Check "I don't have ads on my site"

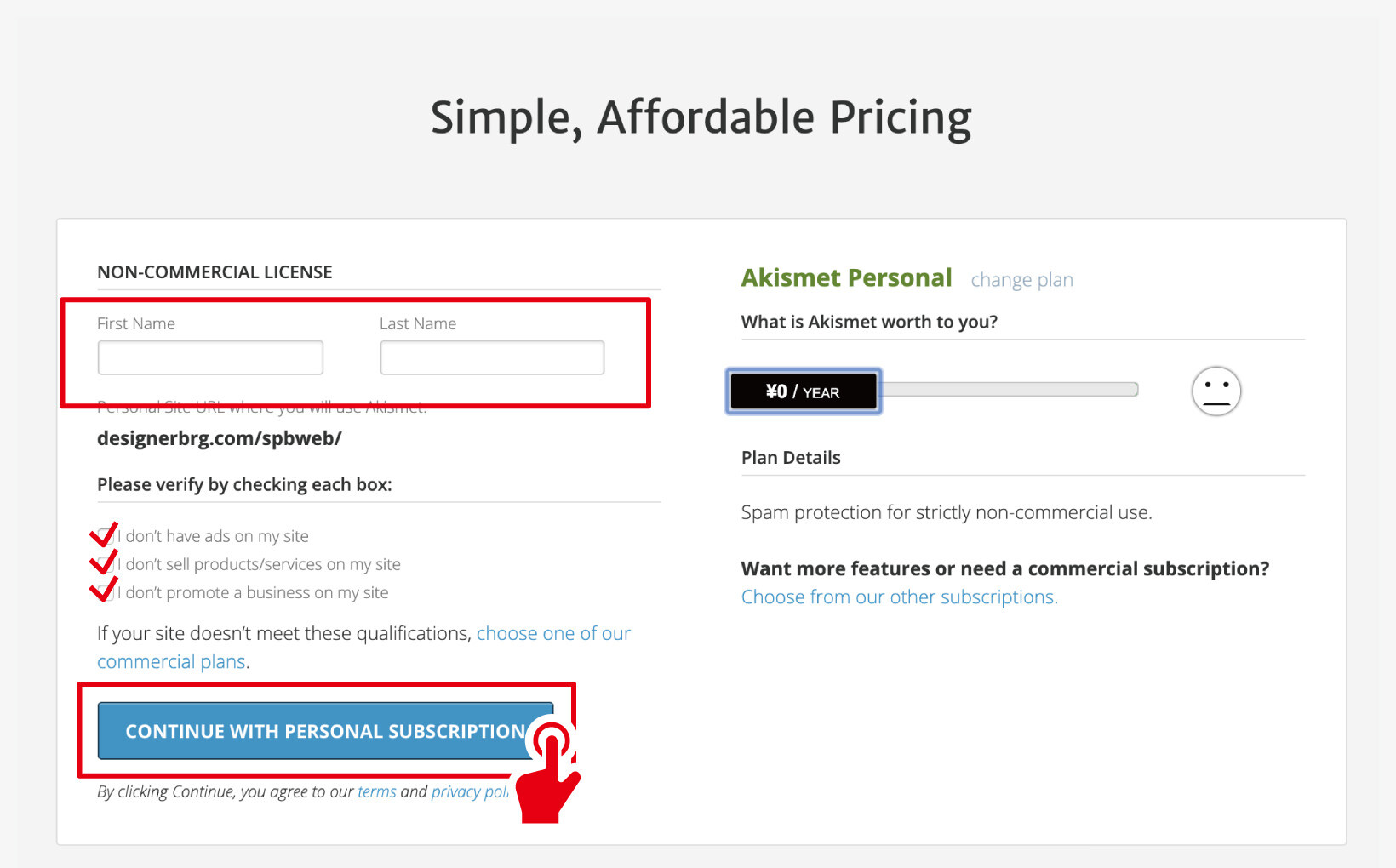[x=105, y=536]
